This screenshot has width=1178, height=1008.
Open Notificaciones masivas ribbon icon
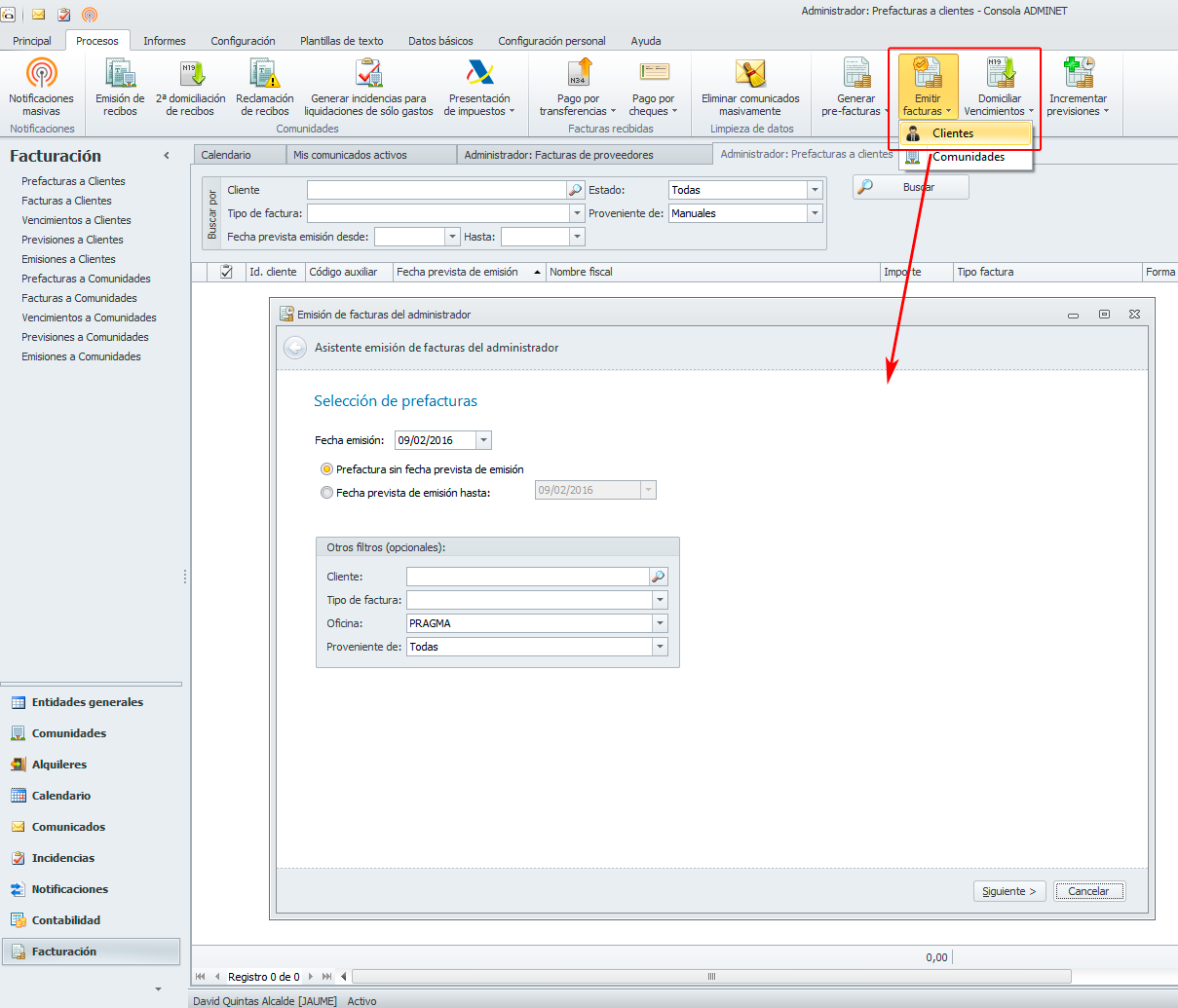click(41, 86)
